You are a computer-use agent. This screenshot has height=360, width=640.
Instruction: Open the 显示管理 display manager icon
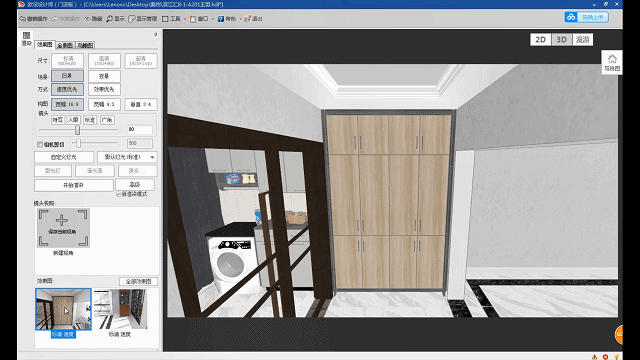point(131,19)
